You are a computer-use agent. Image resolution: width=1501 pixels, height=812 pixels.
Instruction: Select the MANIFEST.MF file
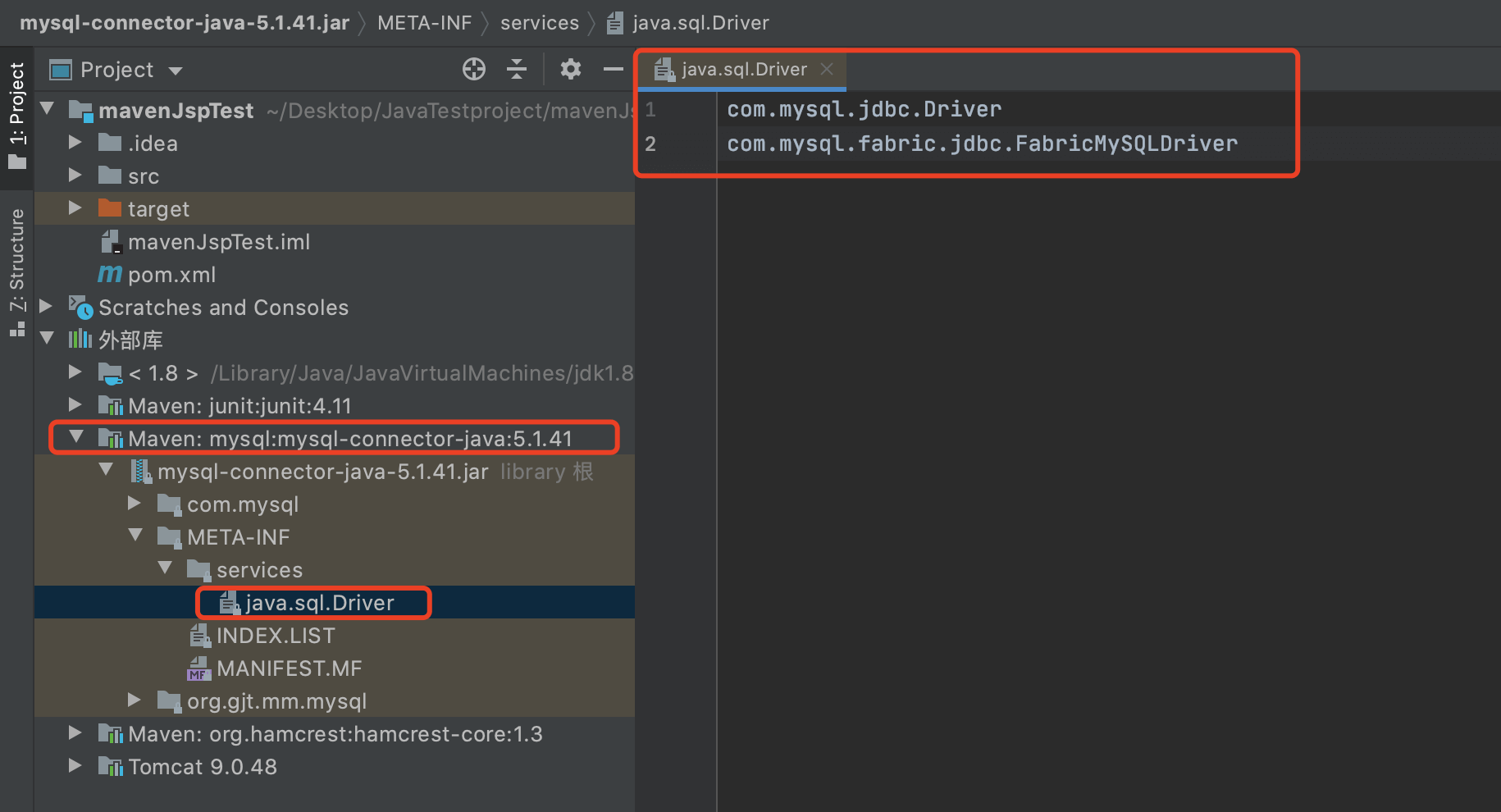[289, 668]
